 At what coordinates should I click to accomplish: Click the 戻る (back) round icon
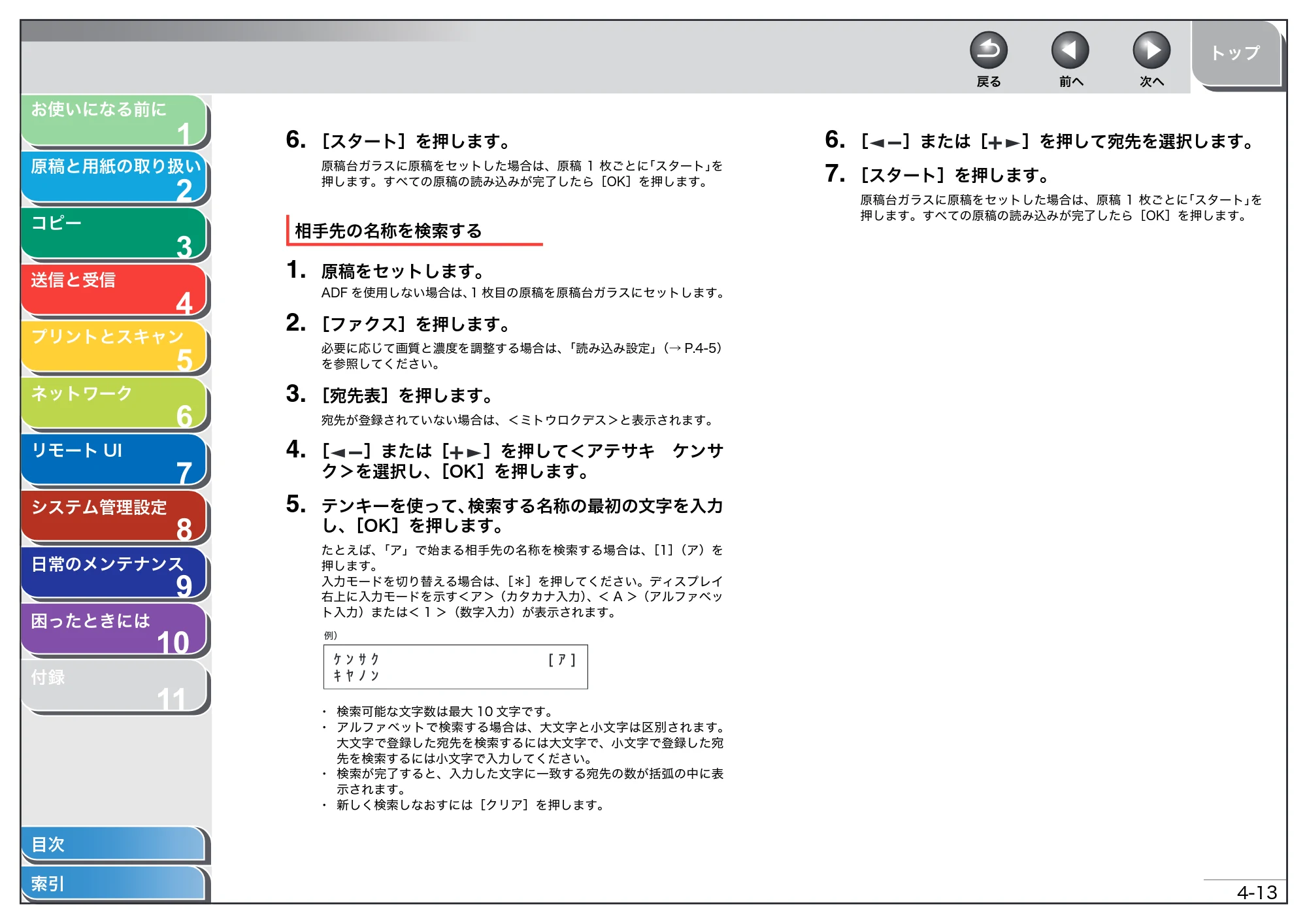[x=988, y=50]
